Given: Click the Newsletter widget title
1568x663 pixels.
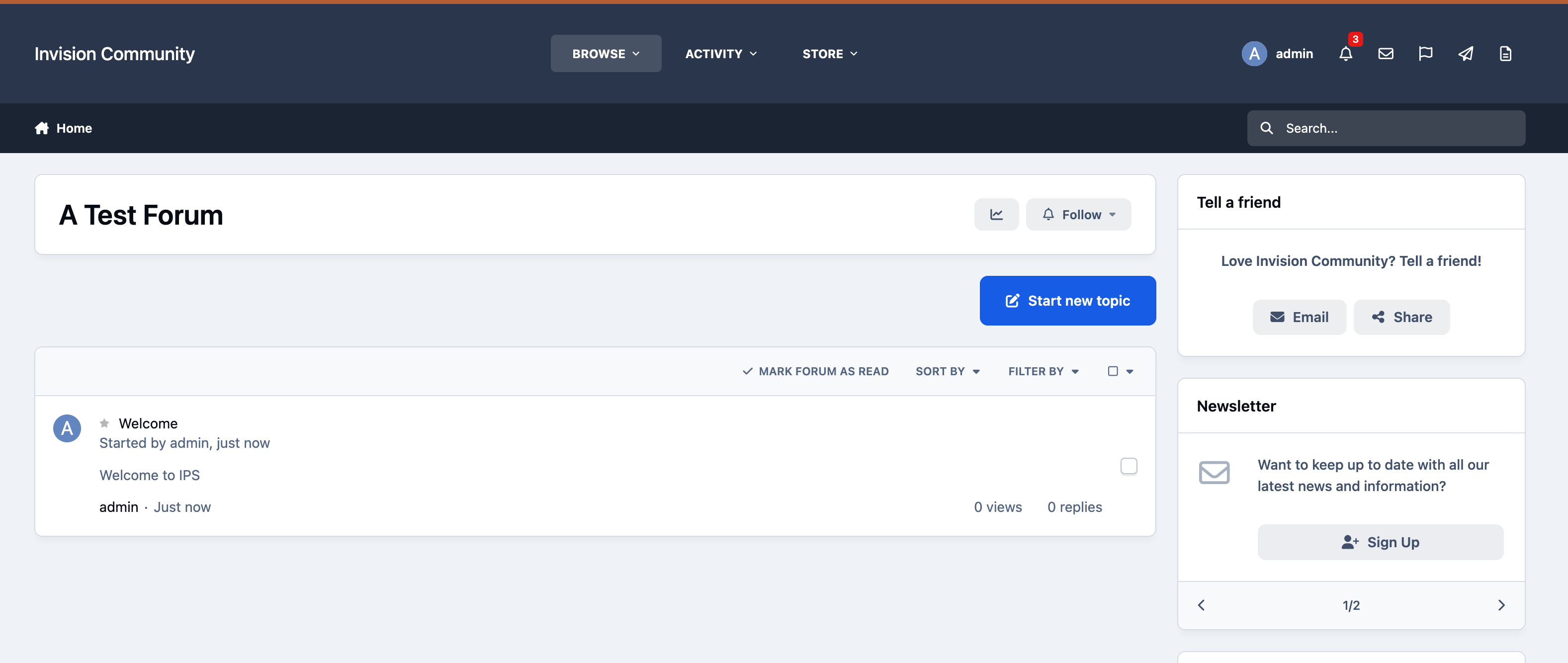Looking at the screenshot, I should 1235,407.
